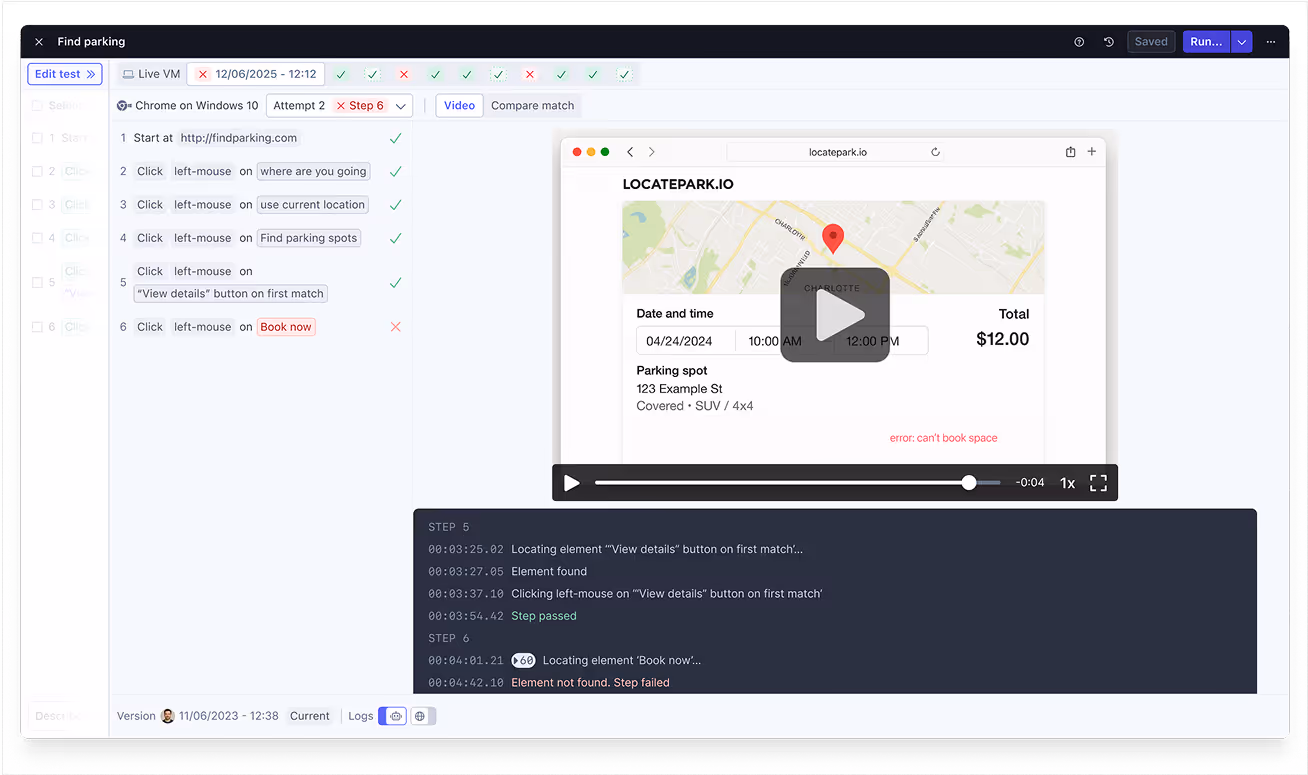This screenshot has height=775, width=1308.
Task: Click the Chrome browser icon
Action: pyautogui.click(x=124, y=105)
